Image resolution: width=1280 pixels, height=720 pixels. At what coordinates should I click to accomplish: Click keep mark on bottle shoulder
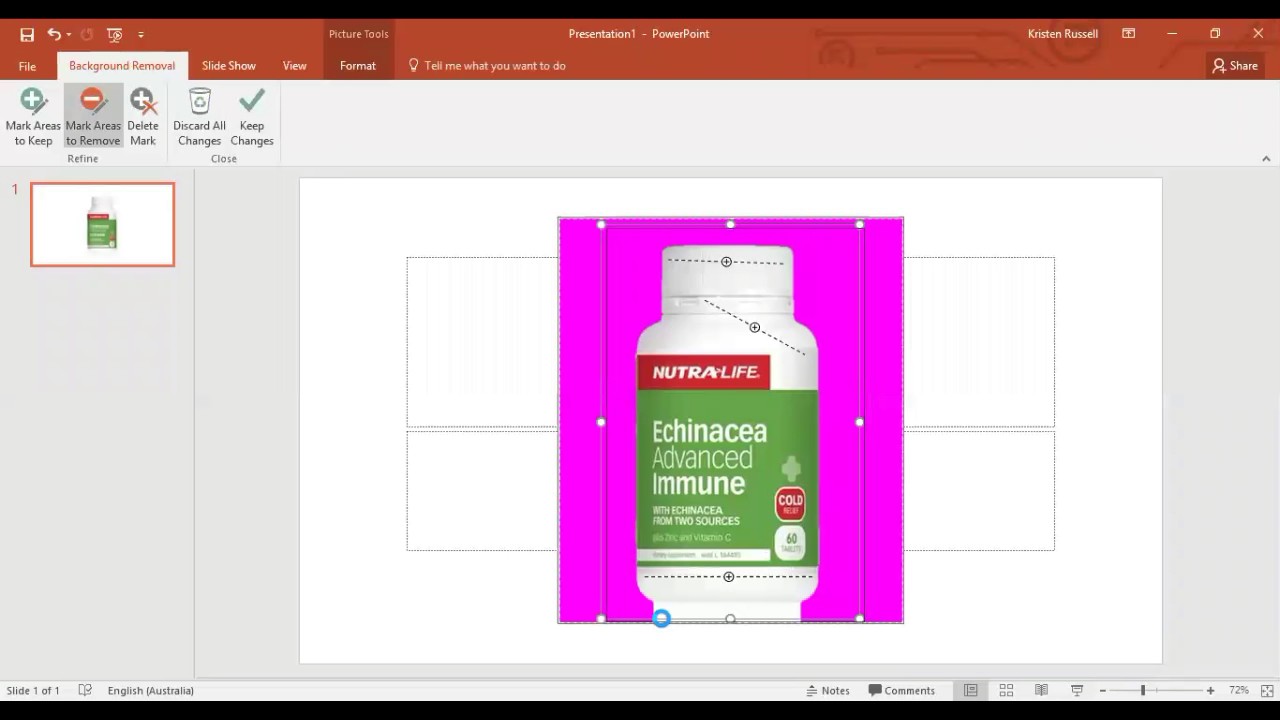[x=755, y=327]
